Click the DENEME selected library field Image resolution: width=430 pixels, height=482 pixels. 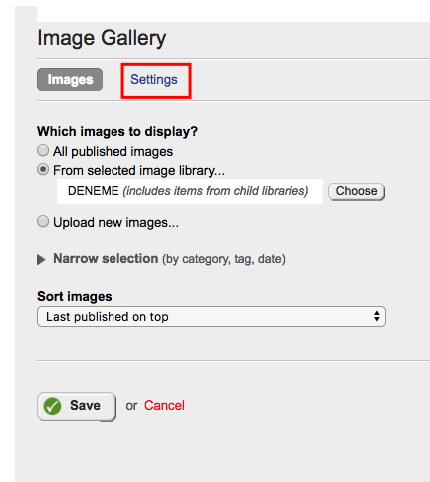190,191
